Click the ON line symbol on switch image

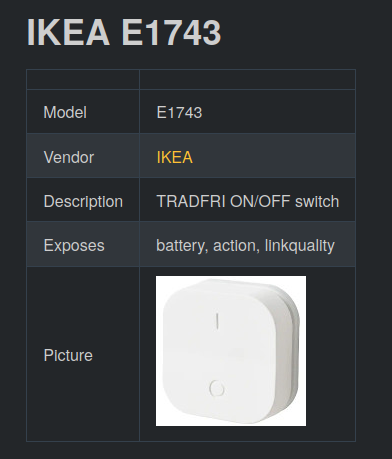click(x=217, y=321)
